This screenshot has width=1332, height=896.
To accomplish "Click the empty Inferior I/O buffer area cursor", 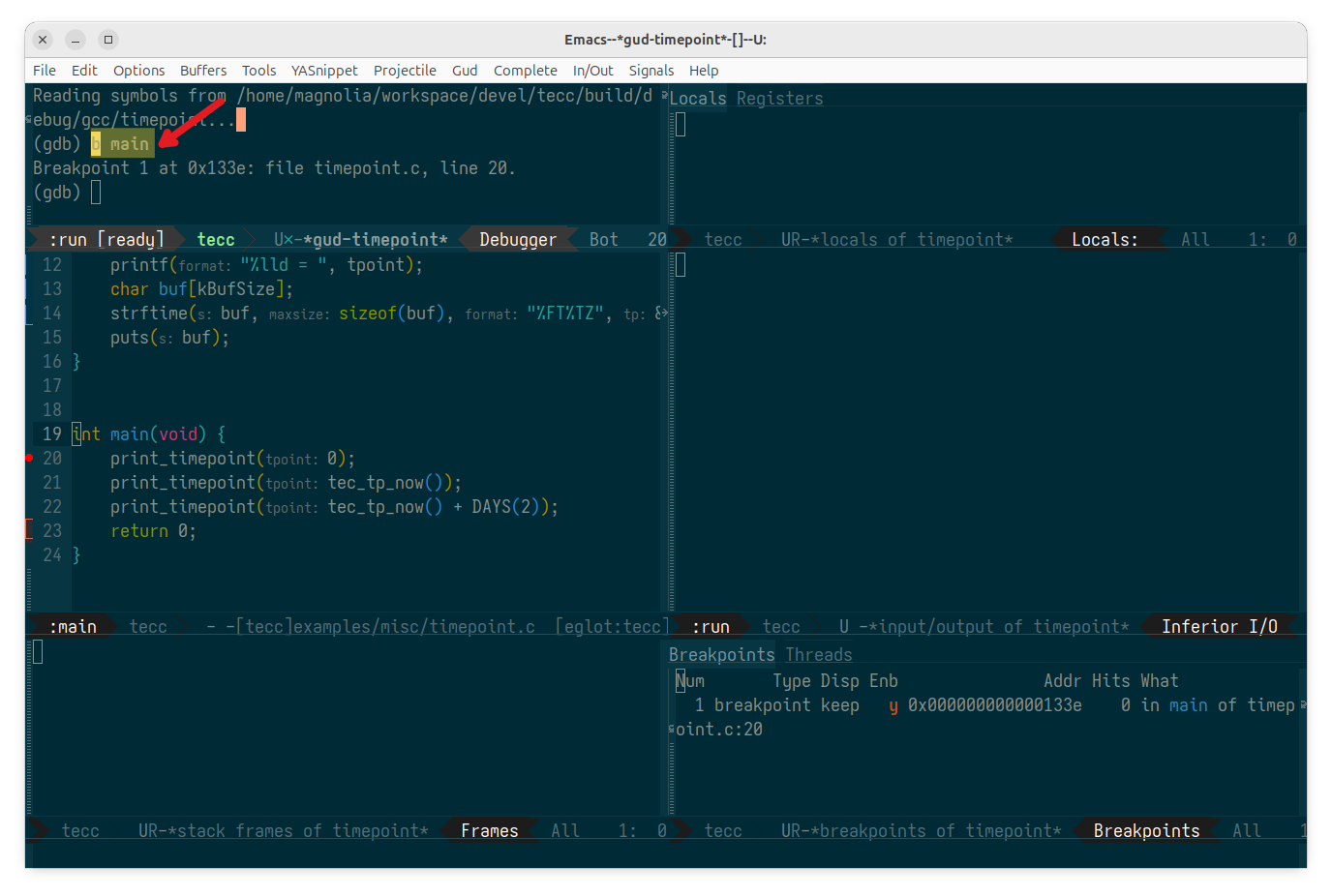I will (681, 265).
